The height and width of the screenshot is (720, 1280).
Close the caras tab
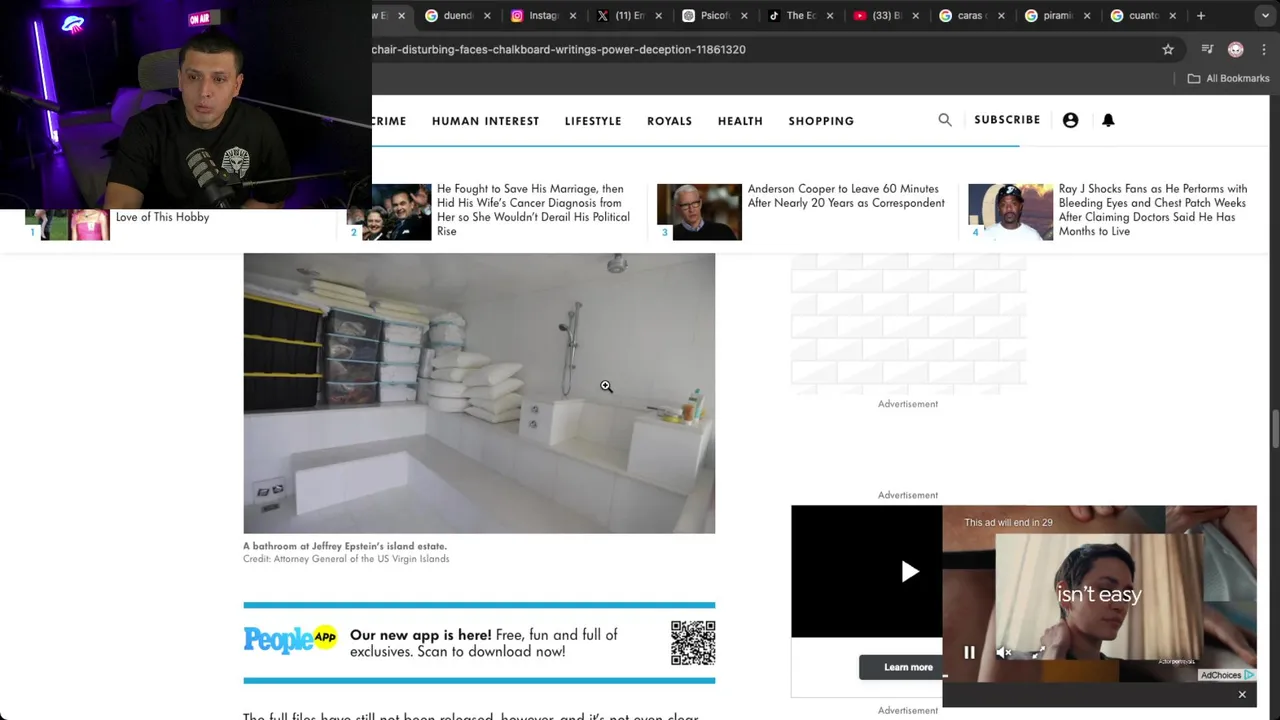pyautogui.click(x=1001, y=16)
